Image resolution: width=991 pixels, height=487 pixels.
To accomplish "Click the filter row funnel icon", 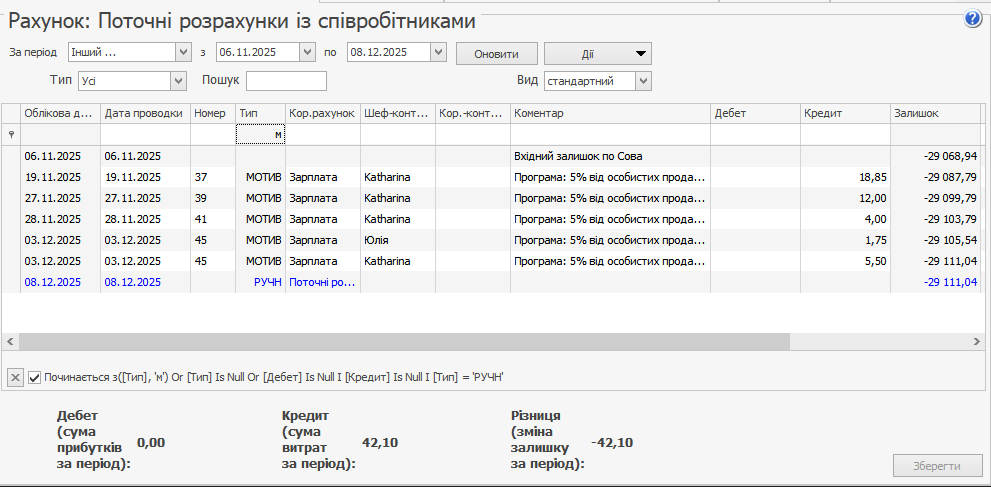I will [11, 134].
